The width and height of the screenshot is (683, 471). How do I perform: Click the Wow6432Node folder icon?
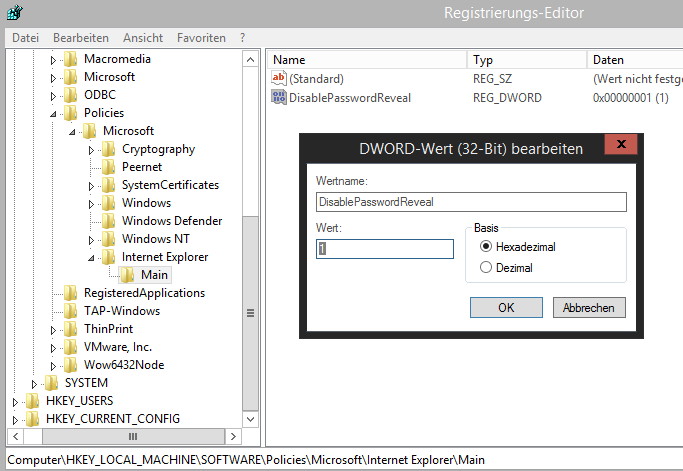tap(71, 365)
